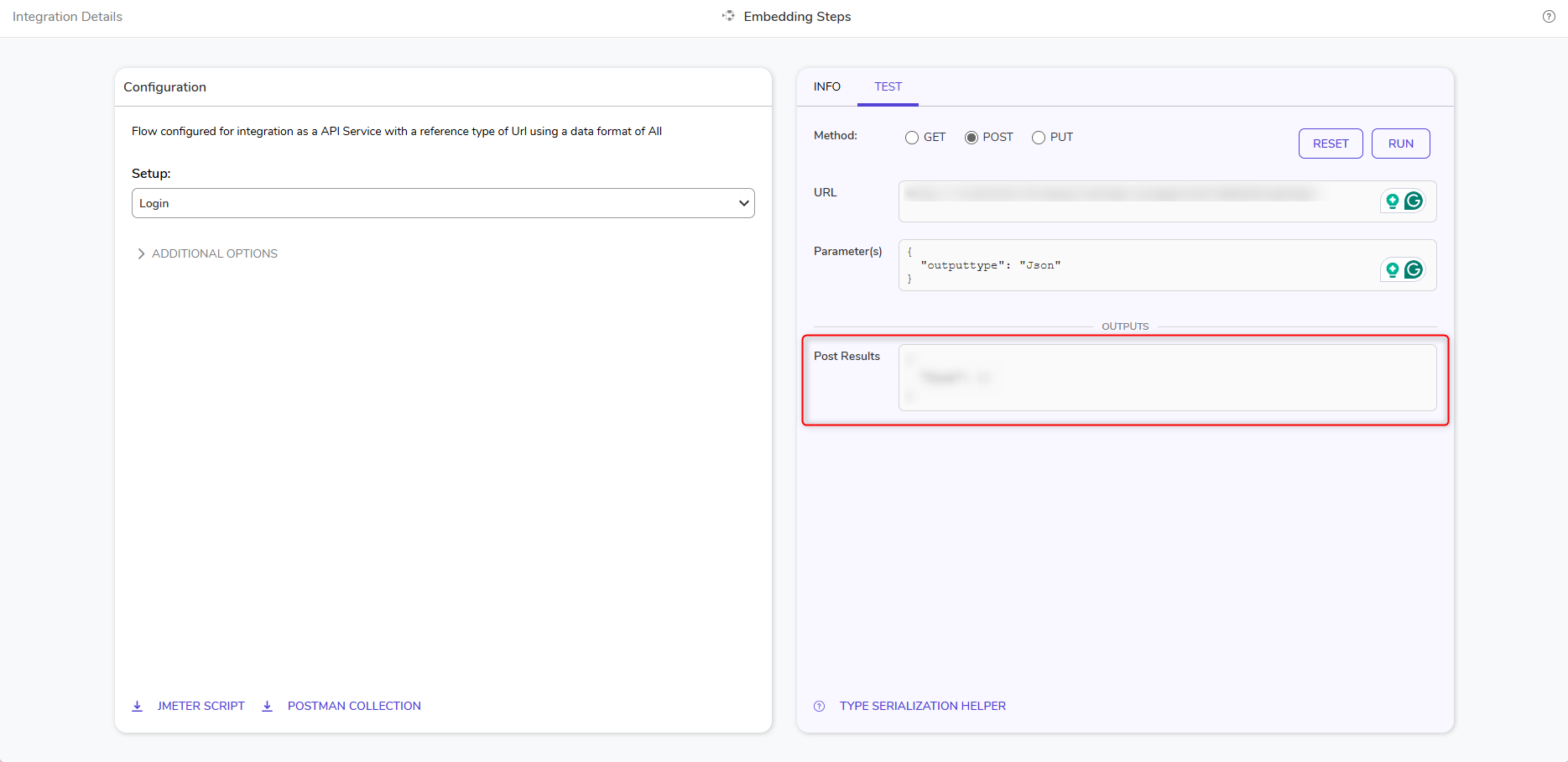Viewport: 1568px width, 762px height.
Task: Click the Grammarly icon in Parameter(s) field
Action: (1414, 269)
